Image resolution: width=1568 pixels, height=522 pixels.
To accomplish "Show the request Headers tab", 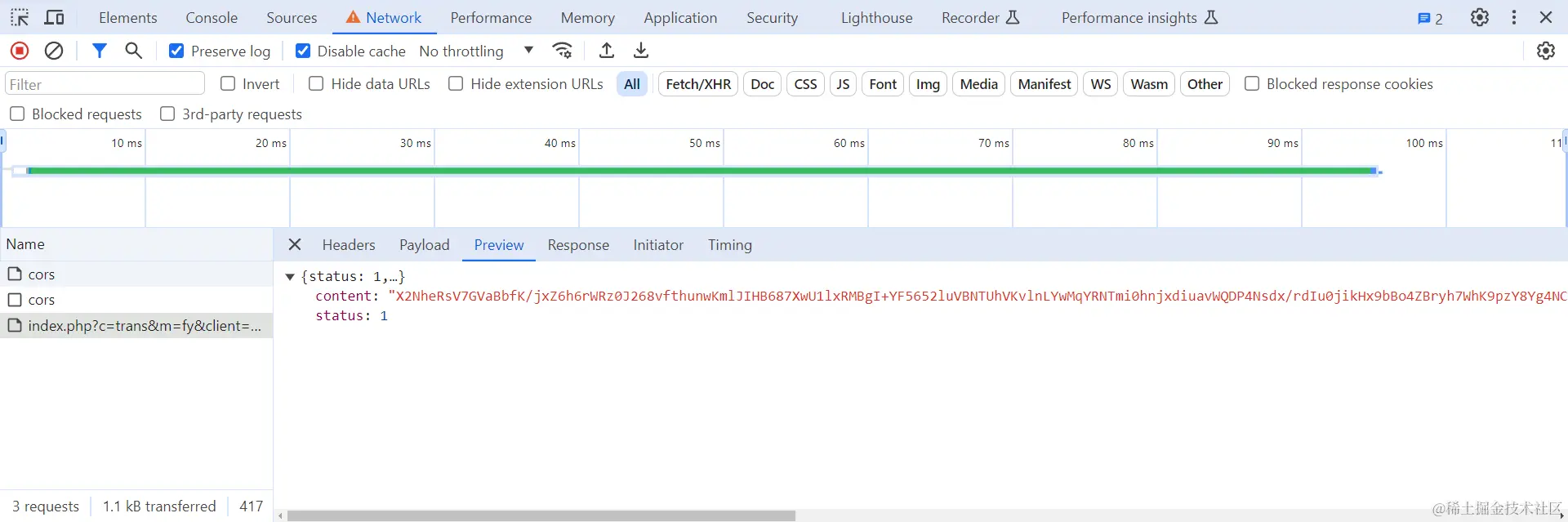I will 349,244.
